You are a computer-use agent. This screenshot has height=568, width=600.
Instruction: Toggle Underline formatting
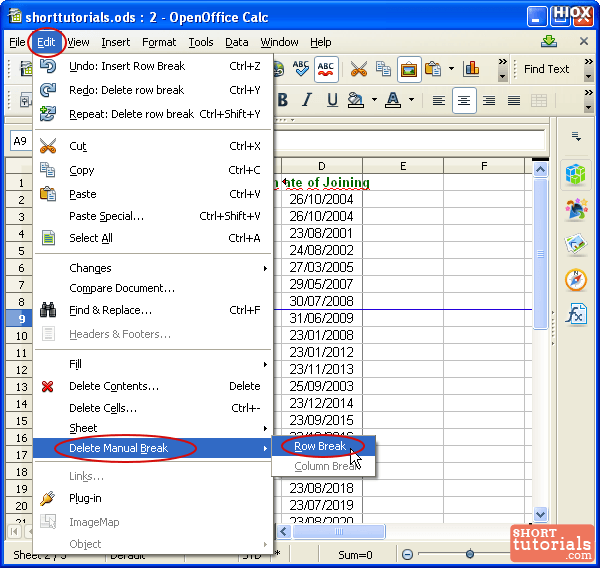332,100
